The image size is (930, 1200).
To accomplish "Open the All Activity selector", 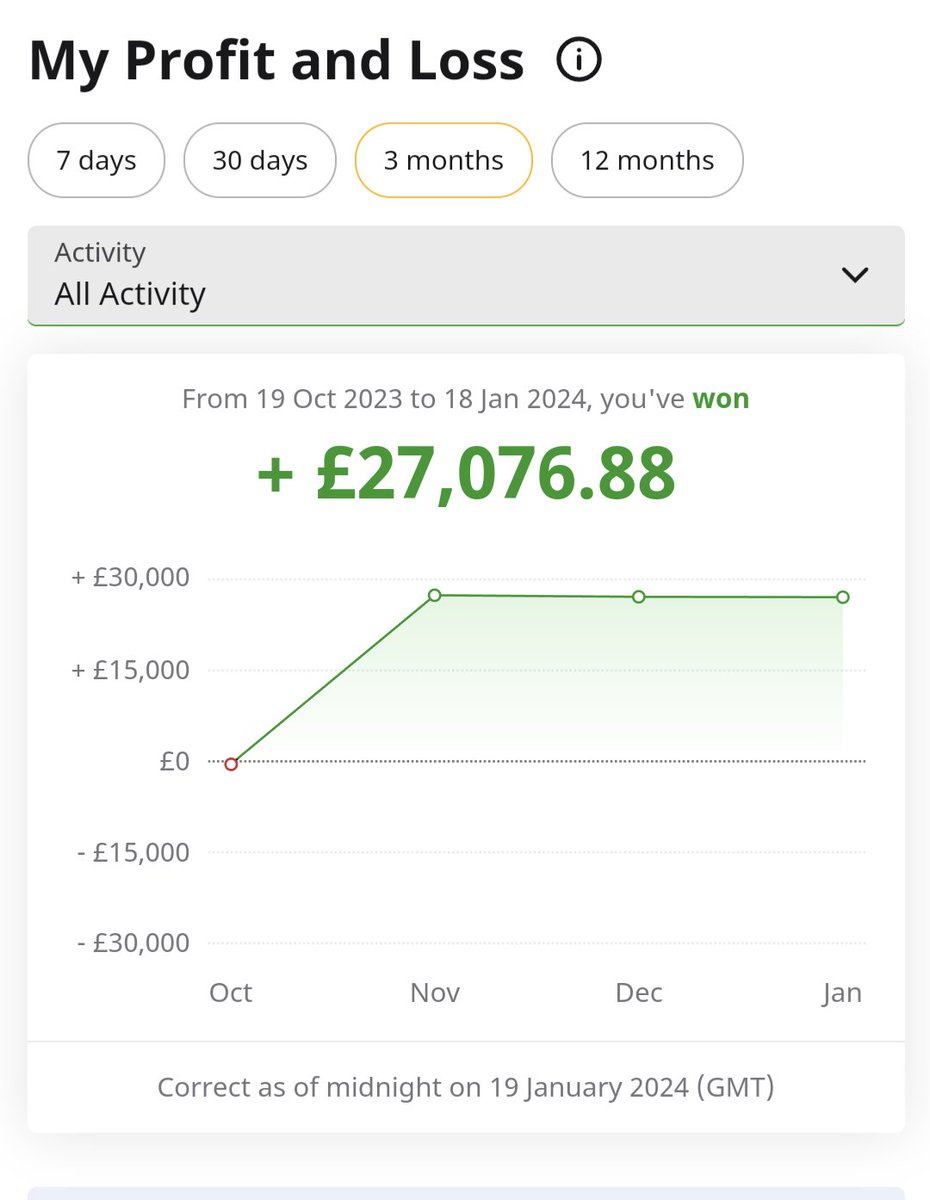I will pyautogui.click(x=466, y=275).
